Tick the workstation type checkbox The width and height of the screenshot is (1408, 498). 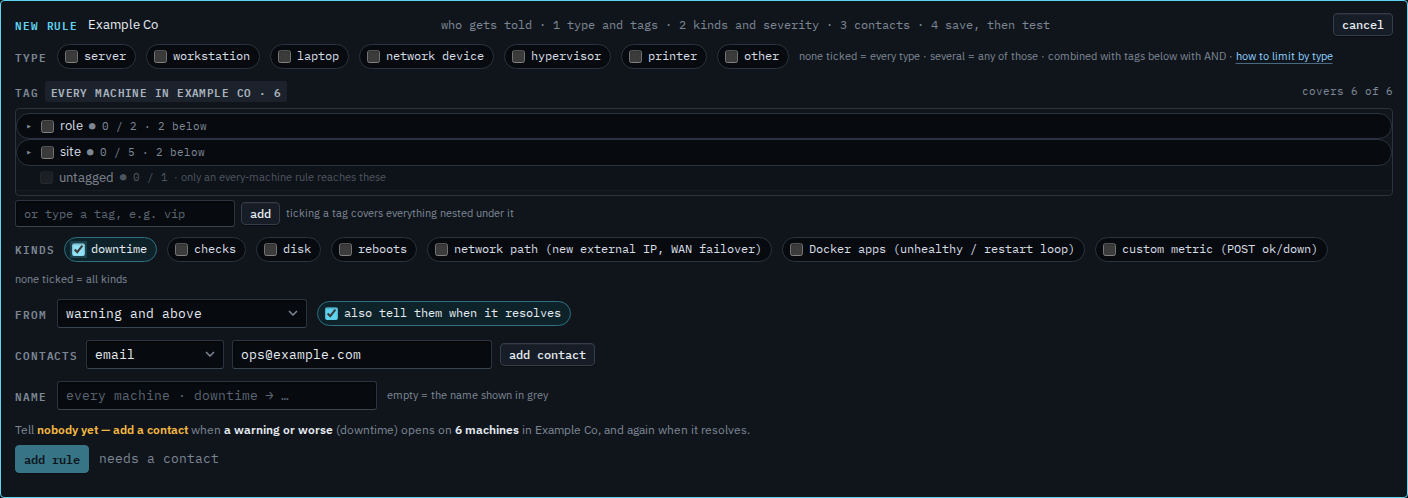point(160,57)
